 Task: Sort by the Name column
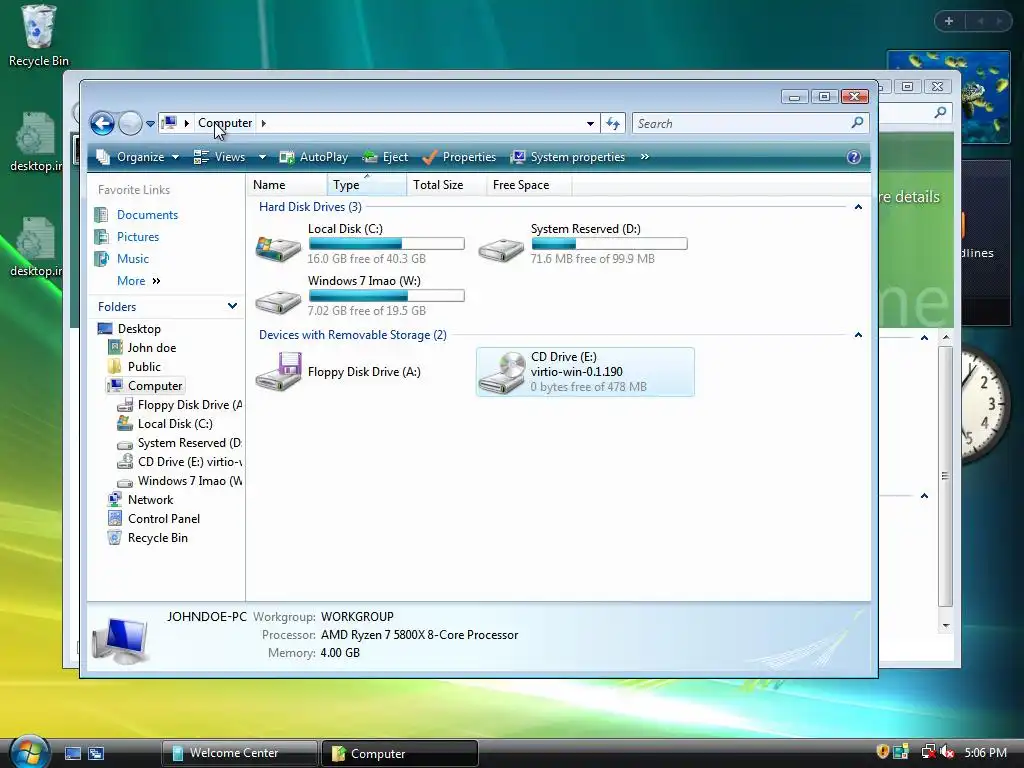pos(287,185)
